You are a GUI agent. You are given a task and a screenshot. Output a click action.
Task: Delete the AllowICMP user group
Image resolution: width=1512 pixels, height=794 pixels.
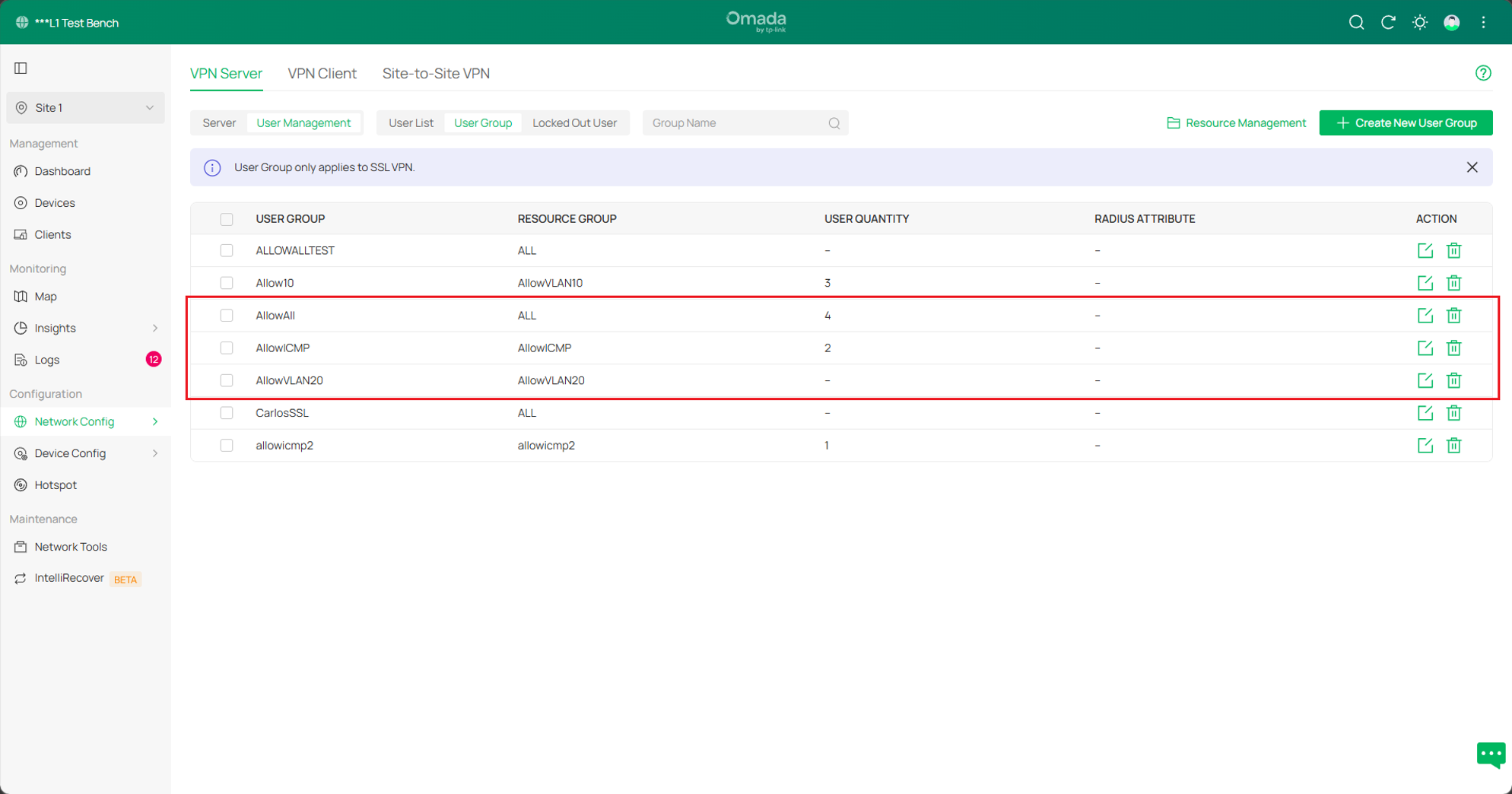[1453, 348]
